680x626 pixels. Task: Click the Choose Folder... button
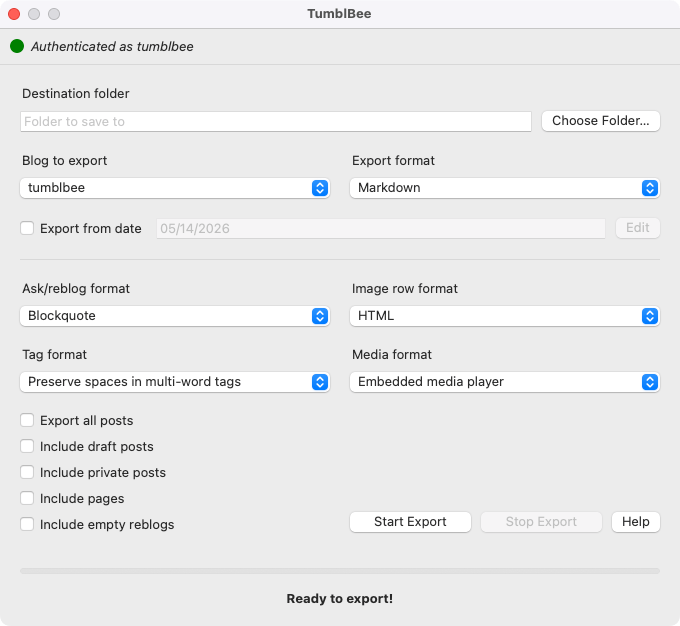pyautogui.click(x=601, y=121)
